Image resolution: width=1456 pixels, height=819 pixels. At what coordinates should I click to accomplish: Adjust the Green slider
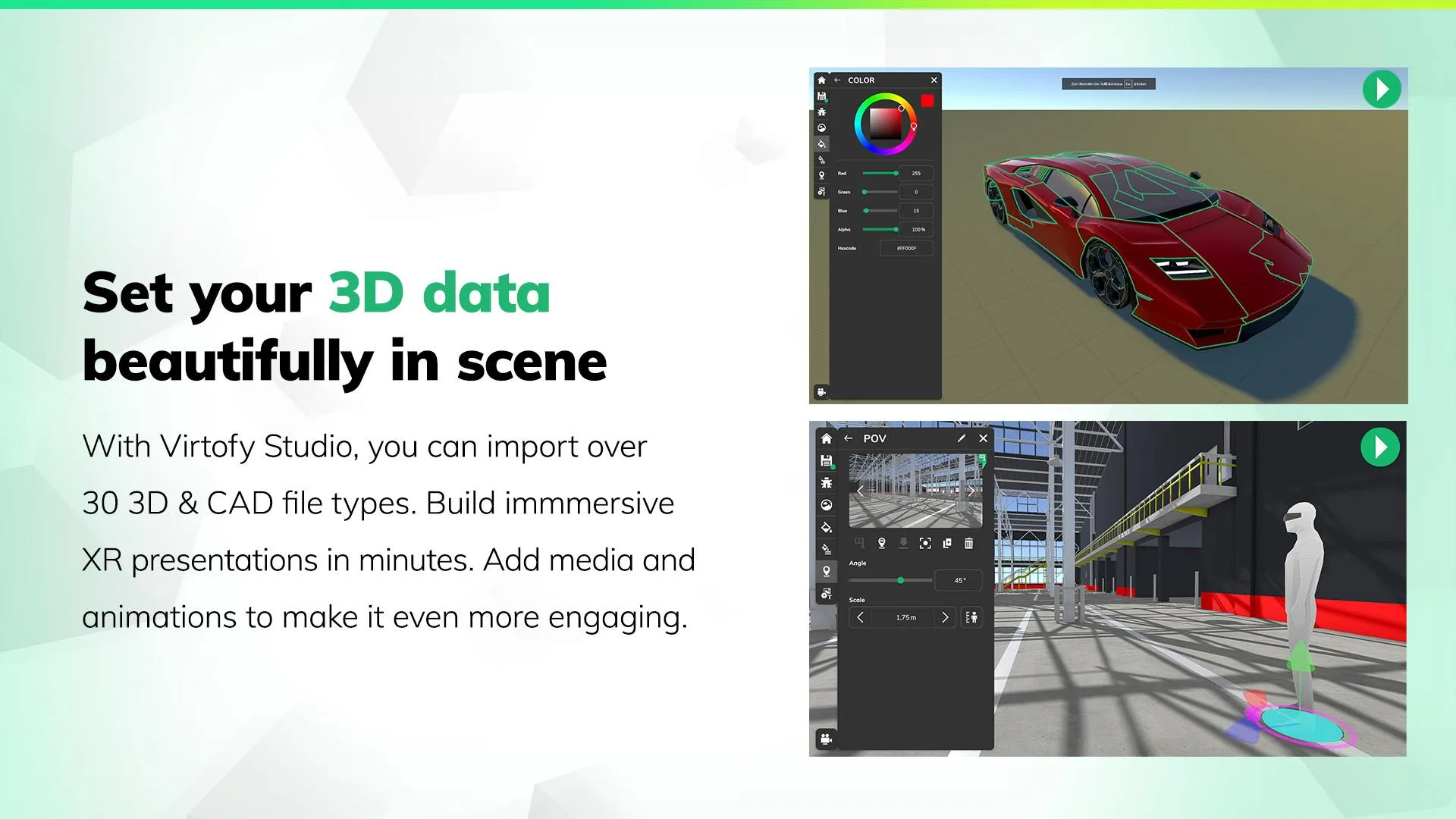pos(880,192)
